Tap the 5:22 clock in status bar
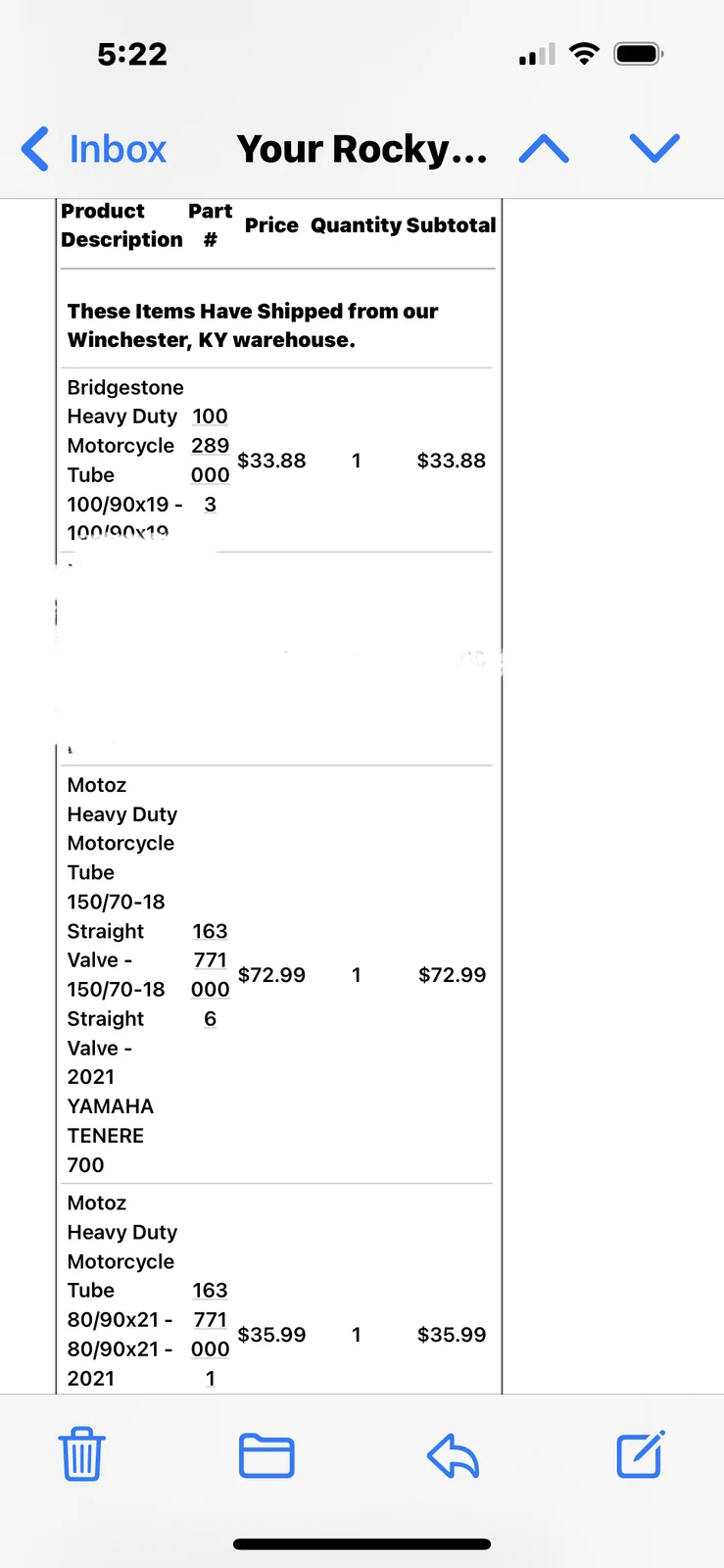This screenshot has height=1568, width=724. 132,54
